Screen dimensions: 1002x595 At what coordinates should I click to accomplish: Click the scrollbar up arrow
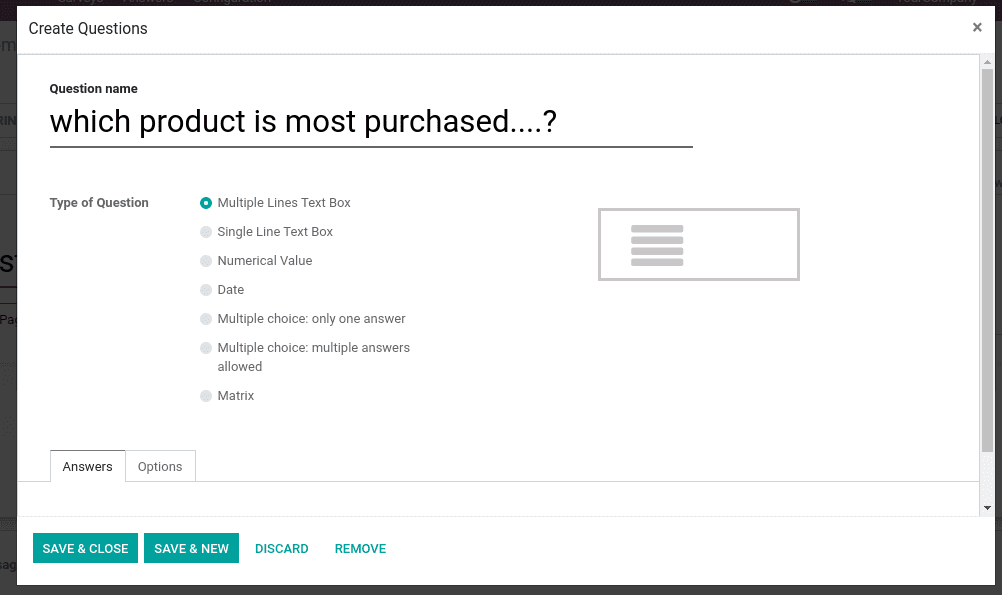point(987,62)
